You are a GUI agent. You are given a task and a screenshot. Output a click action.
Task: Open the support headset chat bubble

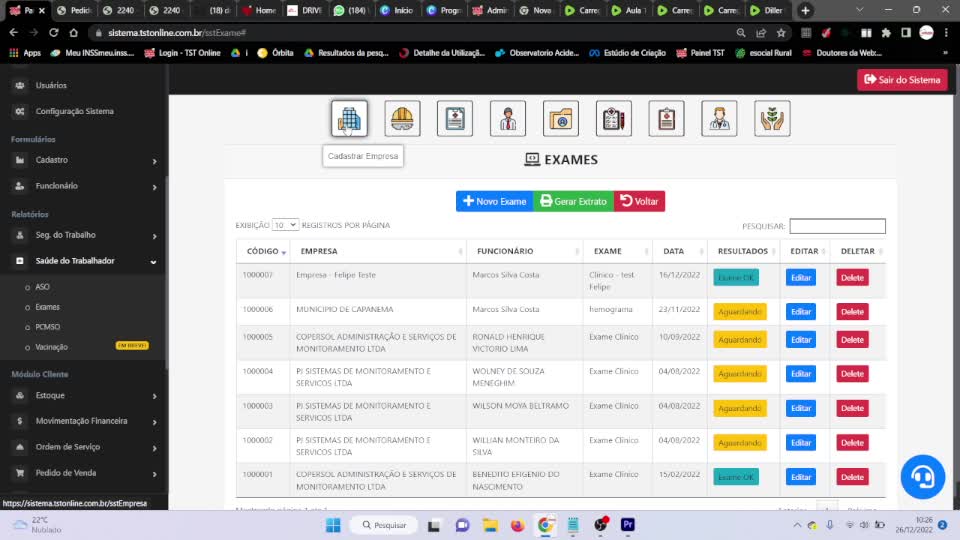[923, 477]
